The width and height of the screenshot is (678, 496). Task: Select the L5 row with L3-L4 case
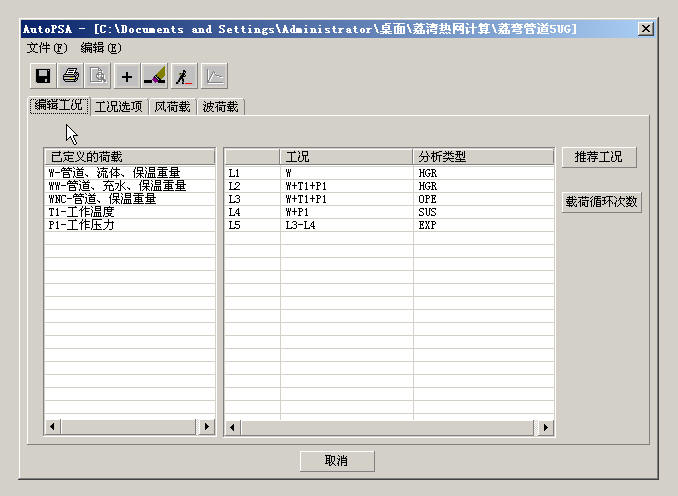[300, 225]
